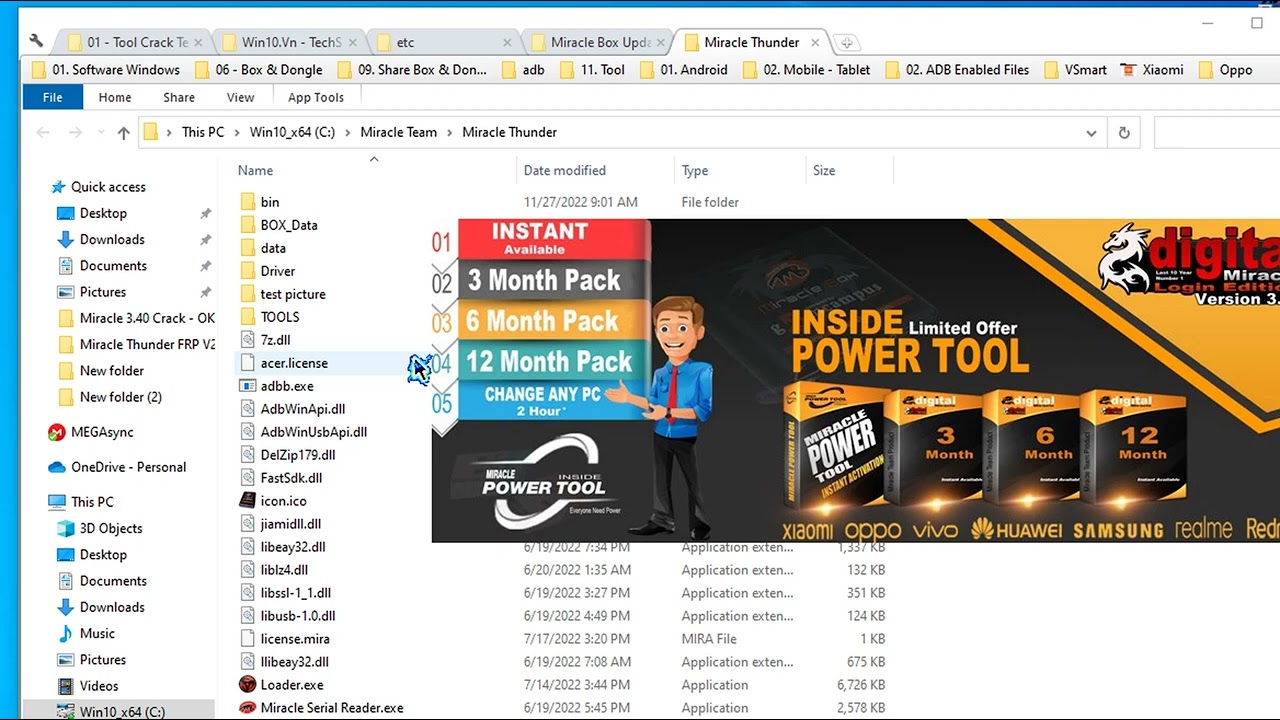
Task: Select the 7z.dll file icon
Action: click(248, 340)
